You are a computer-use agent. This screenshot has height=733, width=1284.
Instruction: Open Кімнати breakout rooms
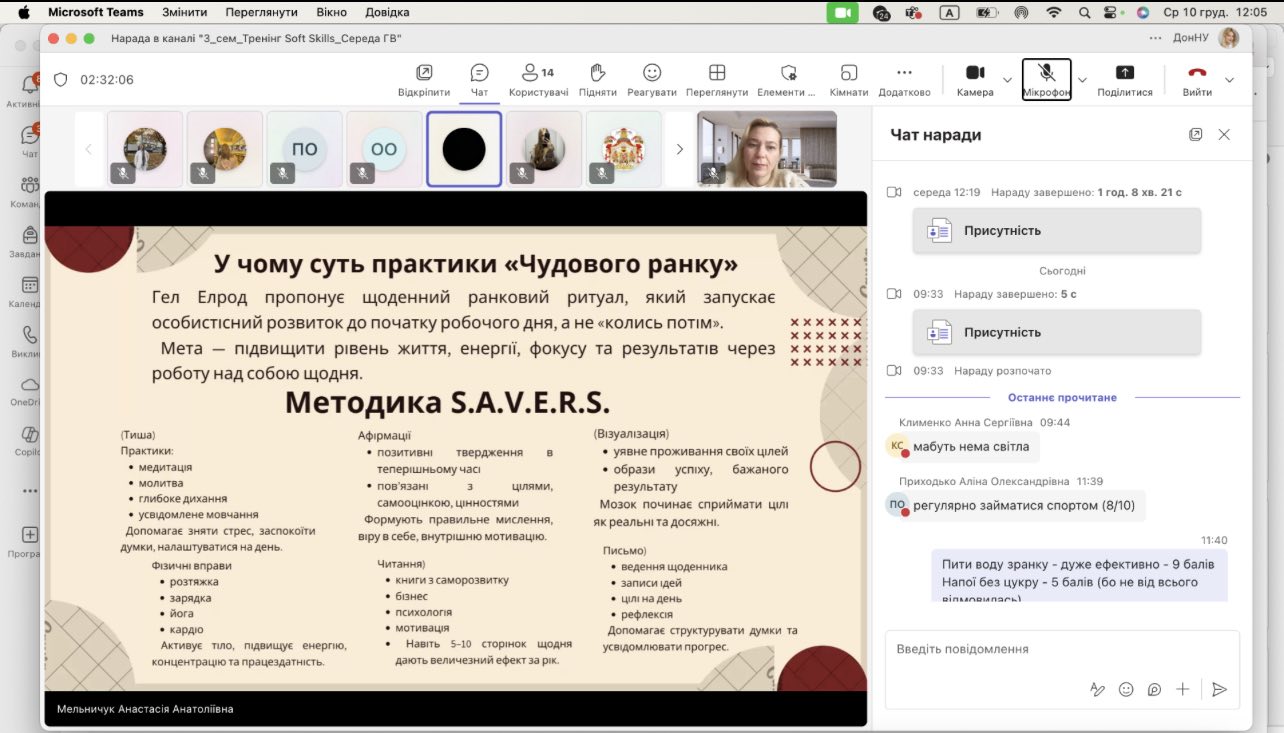click(849, 73)
